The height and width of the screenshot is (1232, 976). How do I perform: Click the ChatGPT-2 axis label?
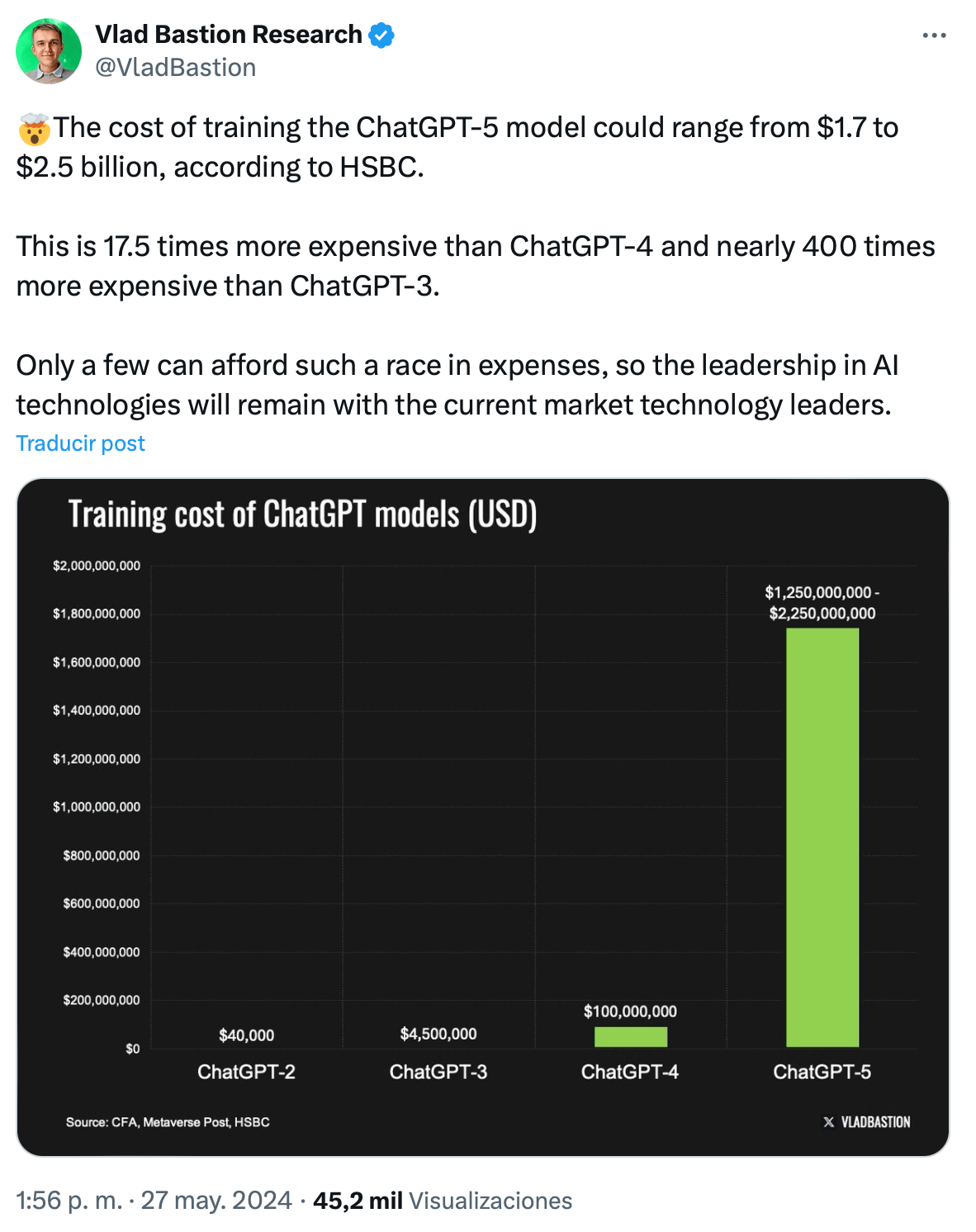[x=246, y=1072]
